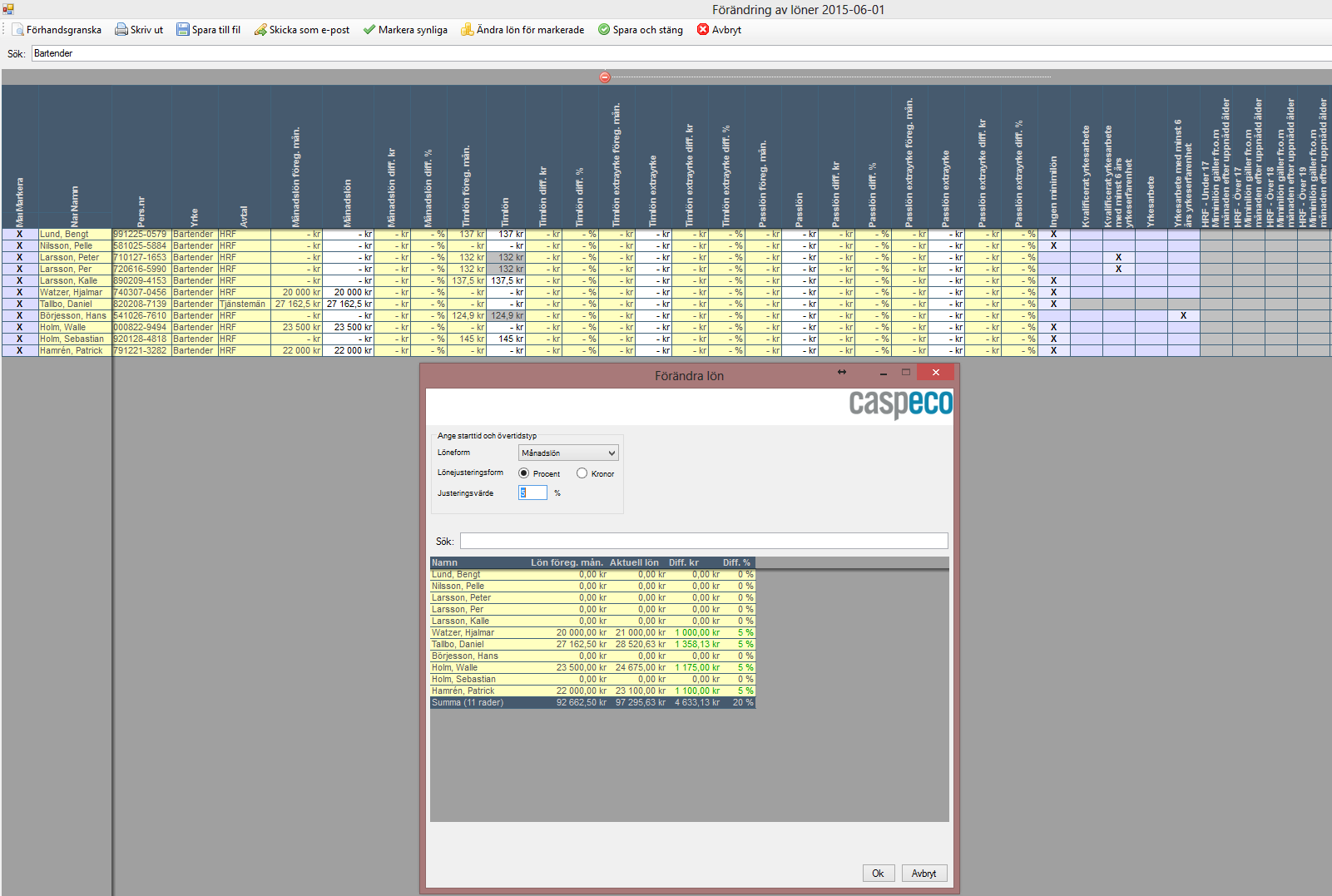Click the Avbryt button in dialog
1332x896 pixels.
924,874
